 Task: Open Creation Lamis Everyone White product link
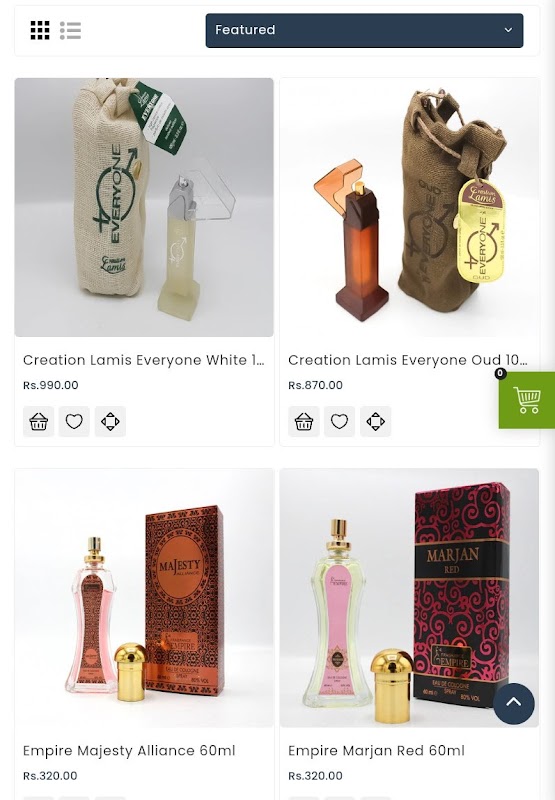point(144,360)
